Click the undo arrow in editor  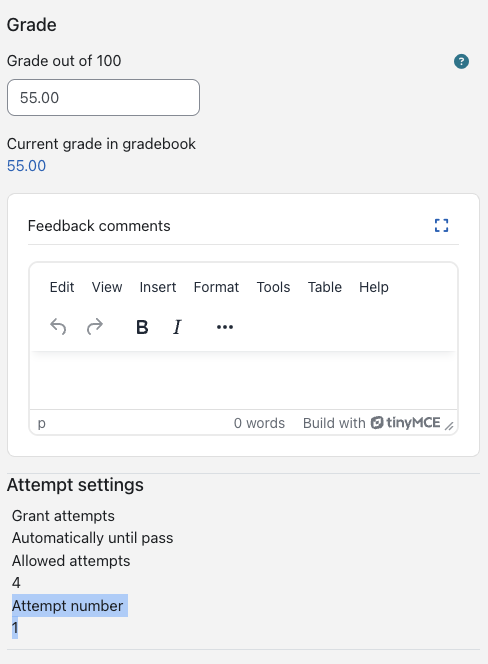click(58, 326)
